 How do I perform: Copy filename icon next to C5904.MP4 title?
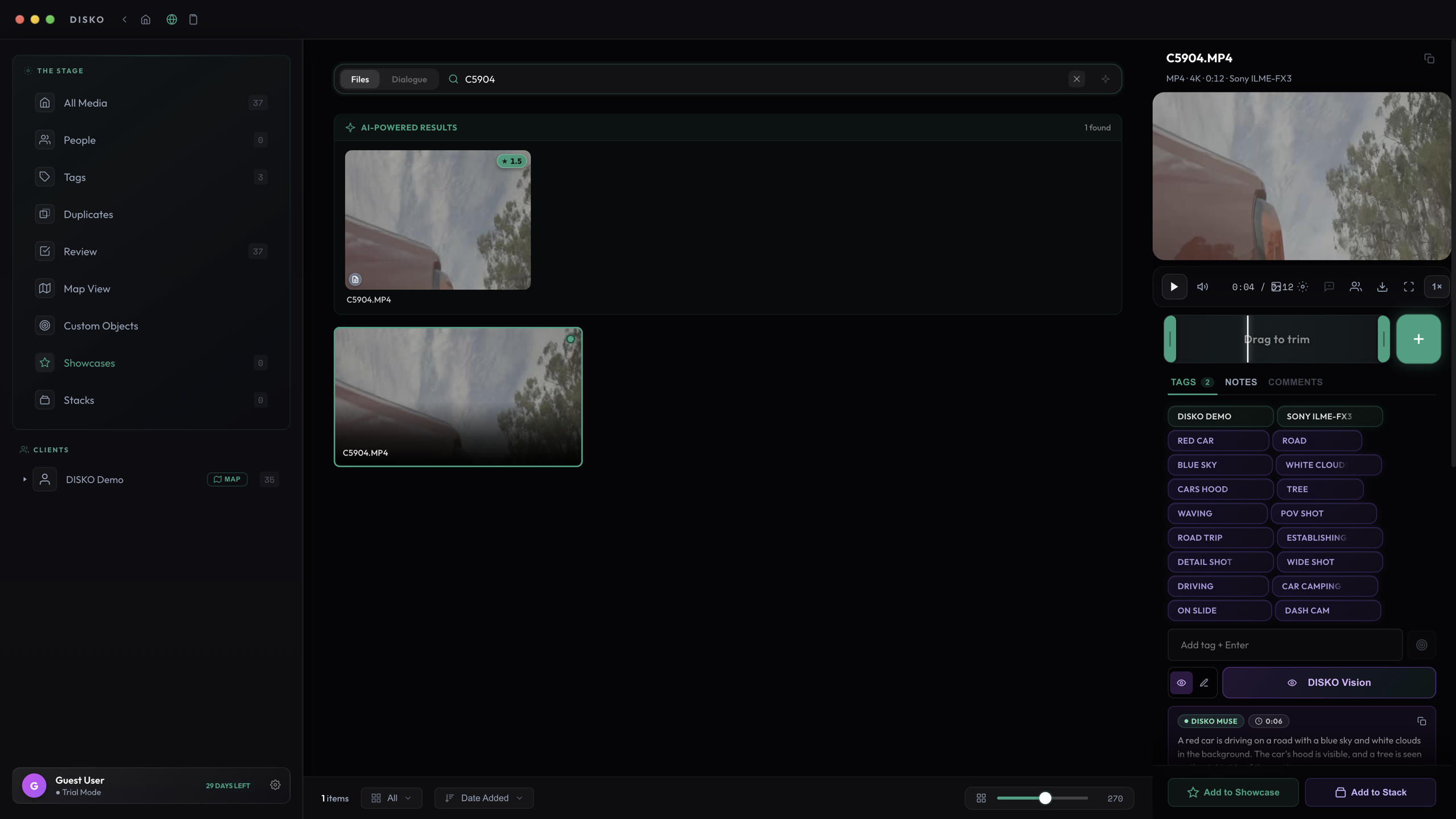[x=1429, y=59]
